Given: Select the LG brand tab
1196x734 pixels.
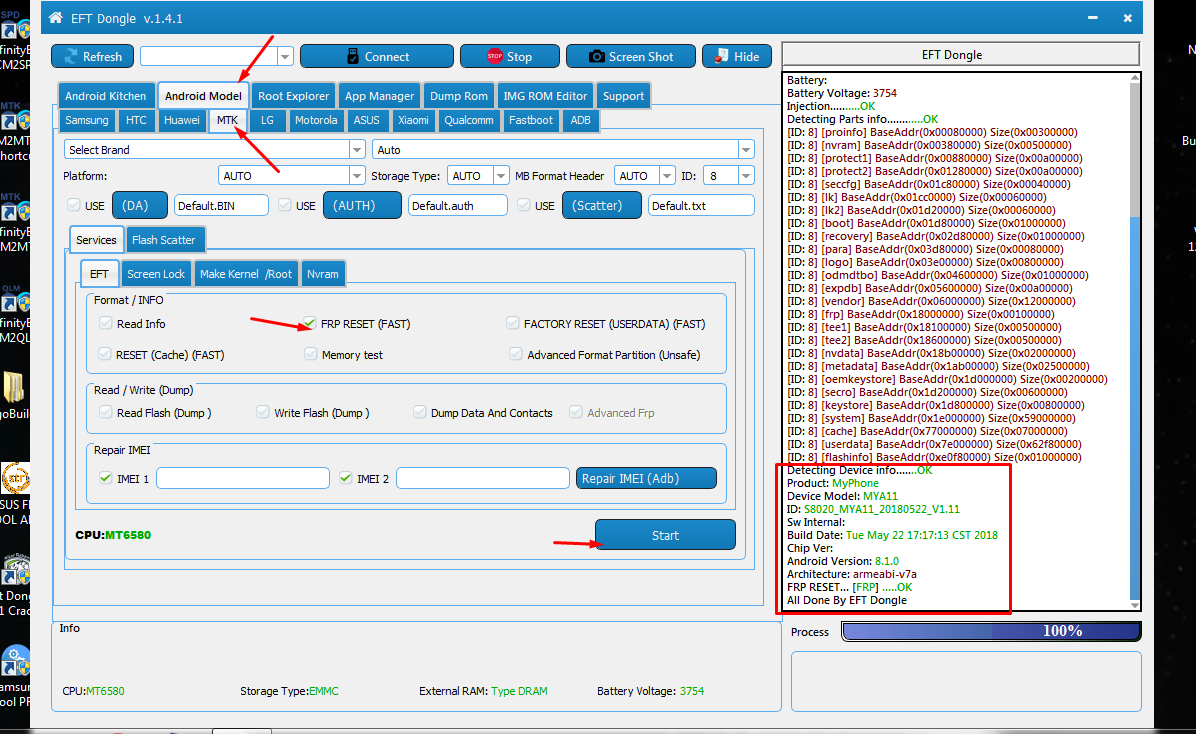Looking at the screenshot, I should point(267,121).
